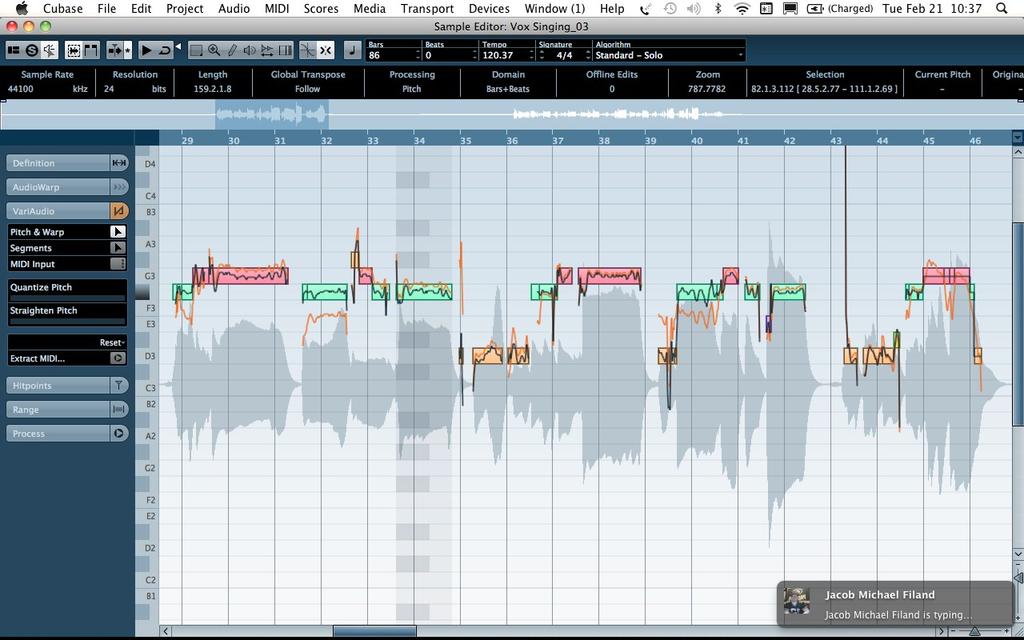
Task: Click the Beats value field
Action: (449, 56)
